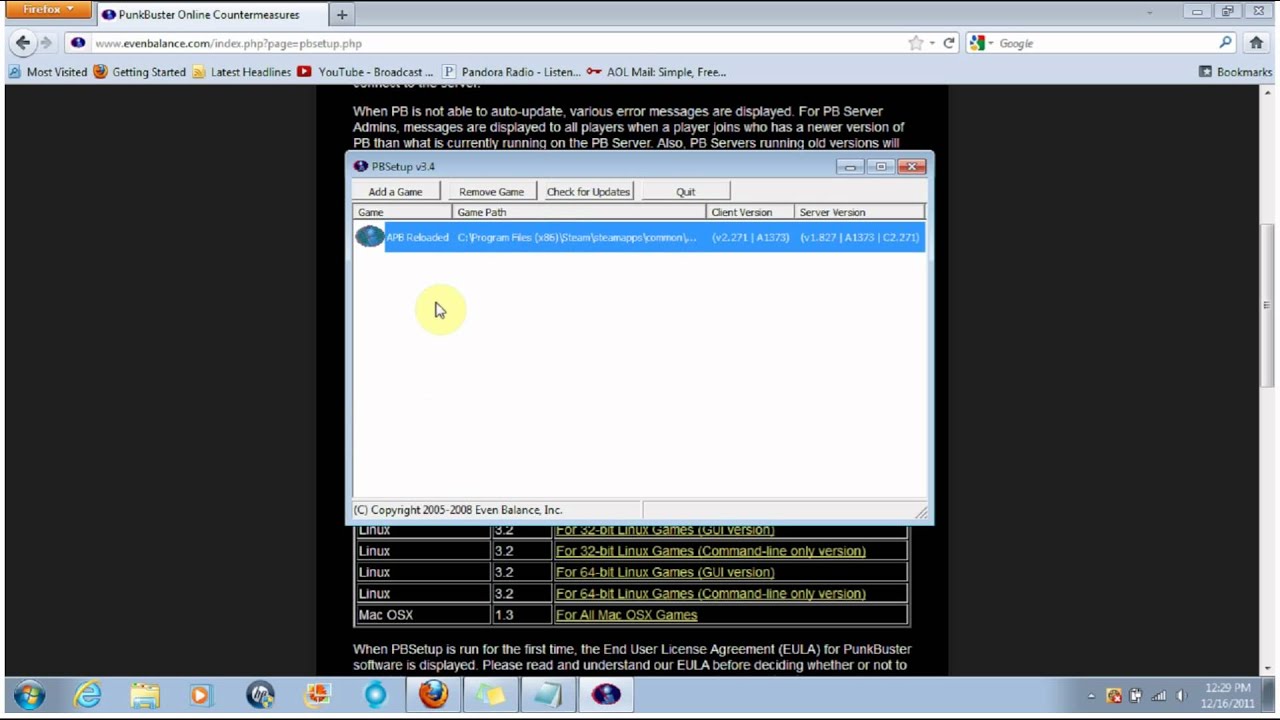Open Windows Media Player from the taskbar
This screenshot has width=1280, height=720.
(x=200, y=694)
